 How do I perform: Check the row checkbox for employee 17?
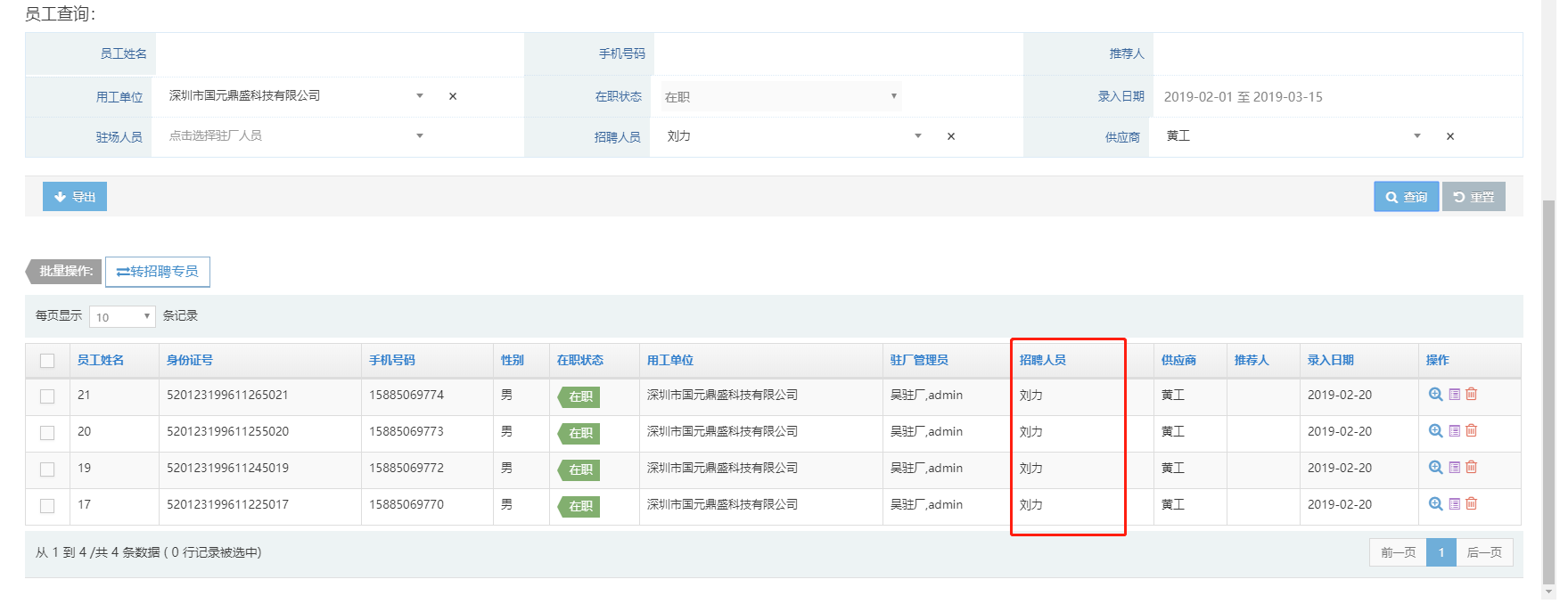pyautogui.click(x=47, y=506)
